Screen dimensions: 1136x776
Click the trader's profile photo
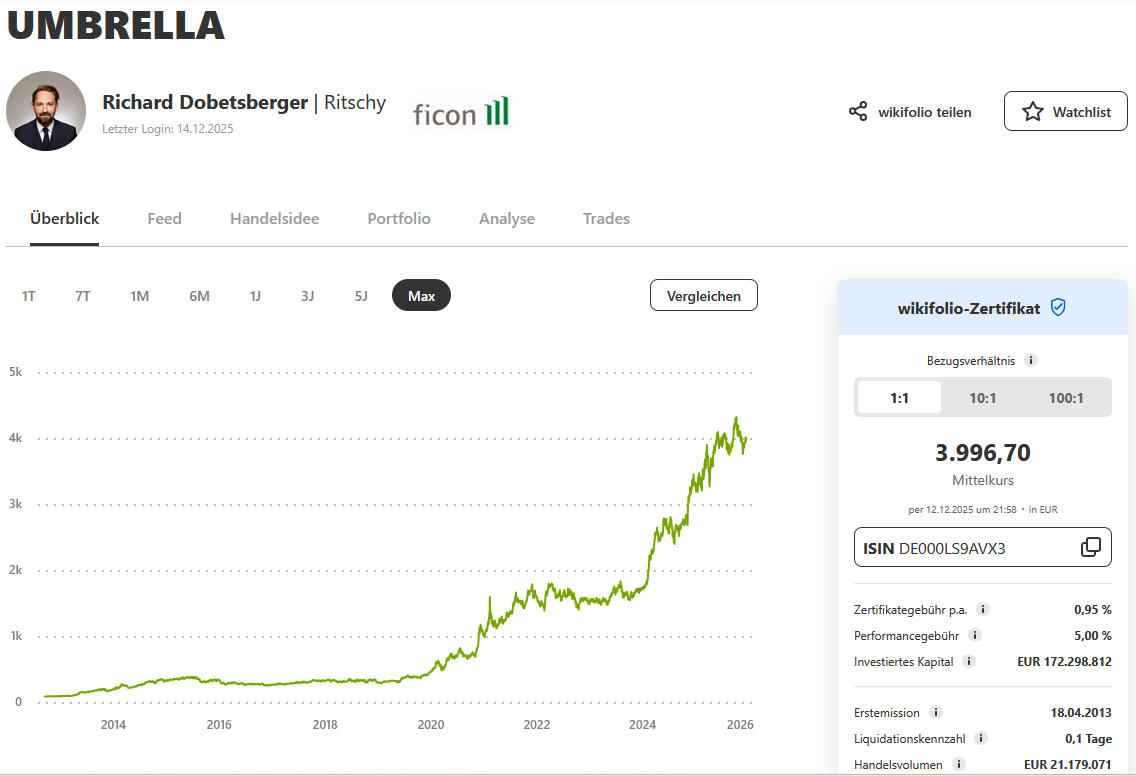click(x=46, y=111)
